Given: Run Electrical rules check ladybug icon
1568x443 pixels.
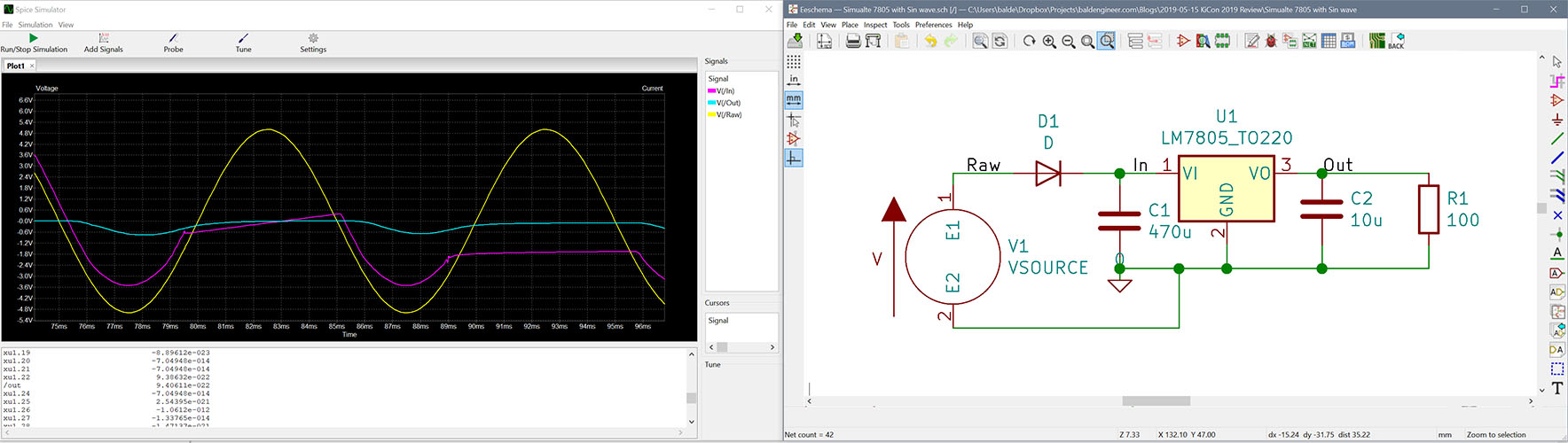Looking at the screenshot, I should click(x=1271, y=41).
